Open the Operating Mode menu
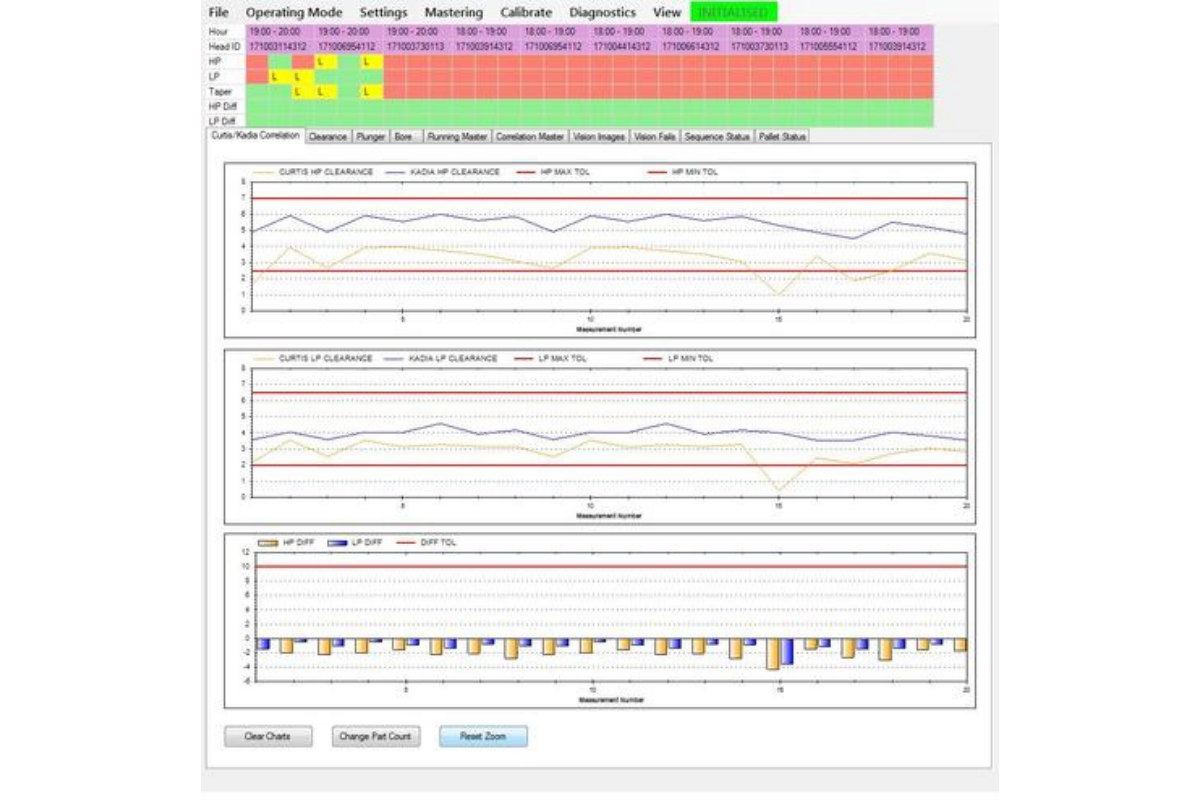1200x800 pixels. pyautogui.click(x=293, y=13)
